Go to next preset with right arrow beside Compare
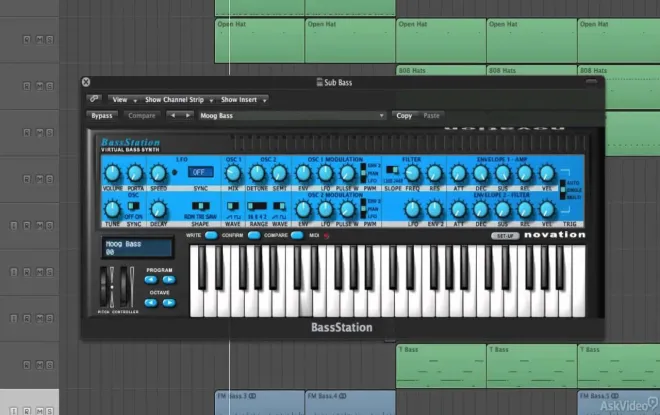The height and width of the screenshot is (415, 660). [x=187, y=115]
